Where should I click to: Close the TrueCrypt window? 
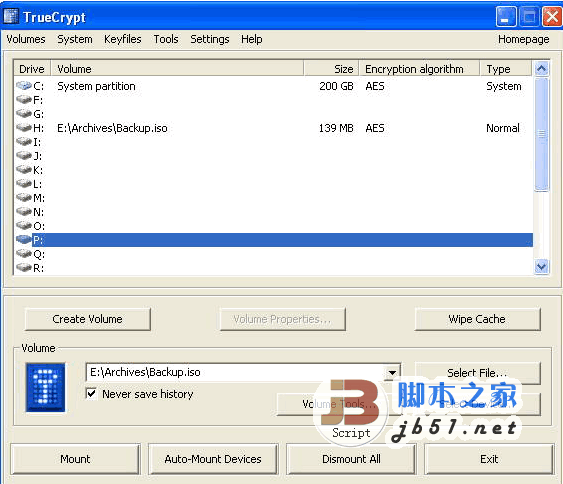(552, 17)
